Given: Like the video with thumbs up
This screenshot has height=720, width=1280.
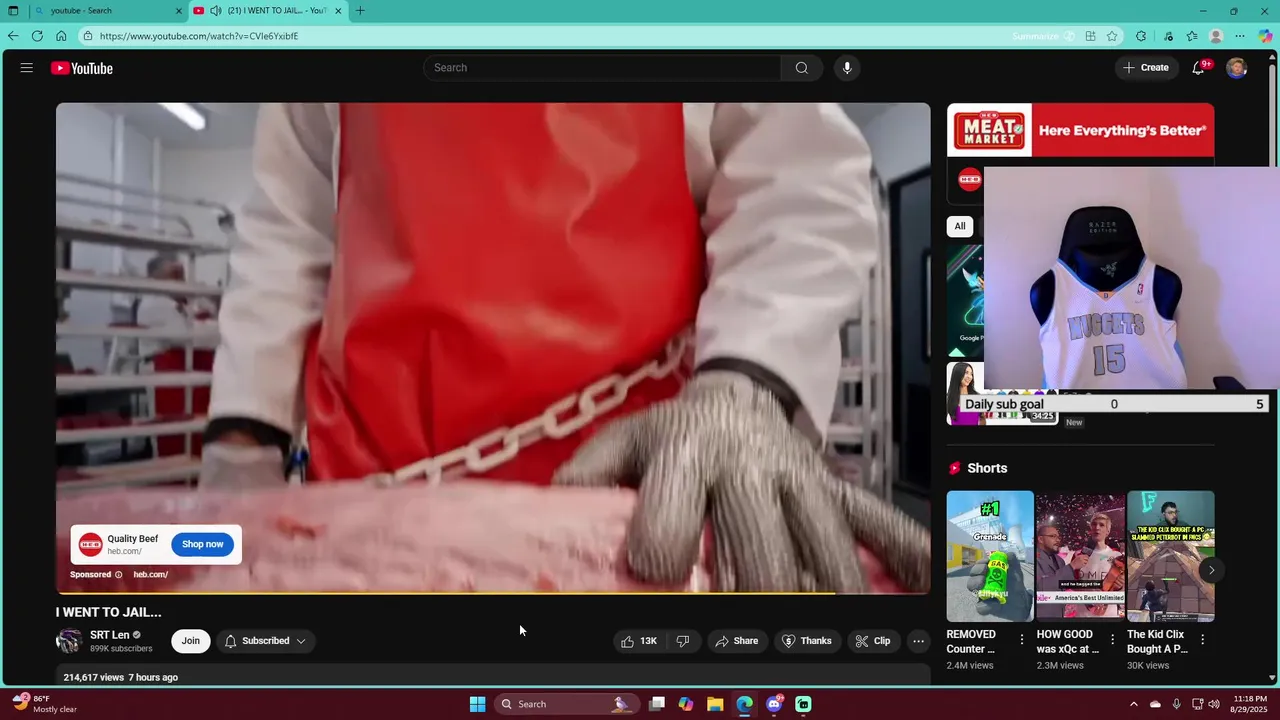Looking at the screenshot, I should click(639, 641).
